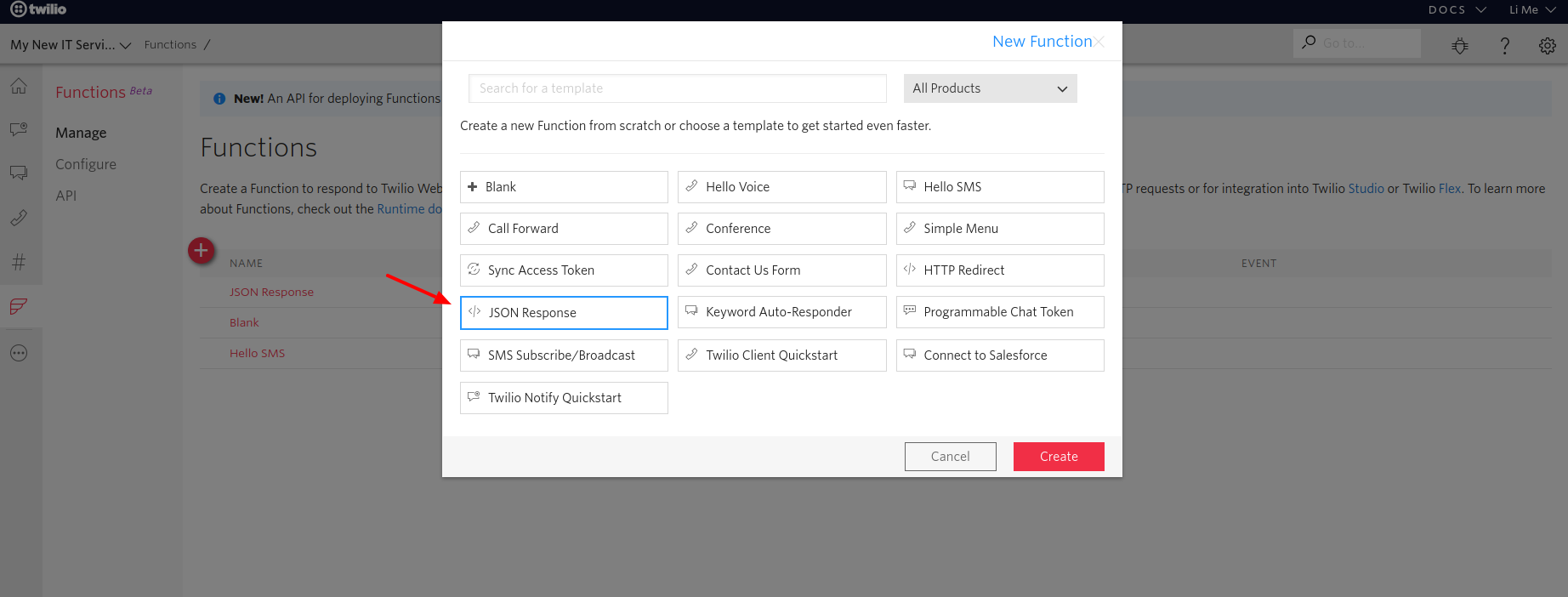Choose the HTTP Redirect template
1568x597 pixels.
pyautogui.click(x=1000, y=270)
